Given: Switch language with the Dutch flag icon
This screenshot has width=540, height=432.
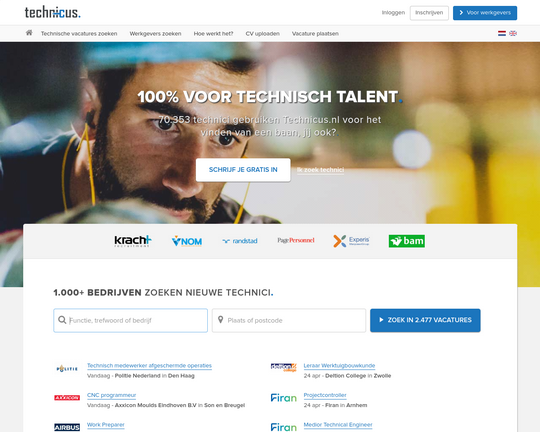Looking at the screenshot, I should 502,33.
